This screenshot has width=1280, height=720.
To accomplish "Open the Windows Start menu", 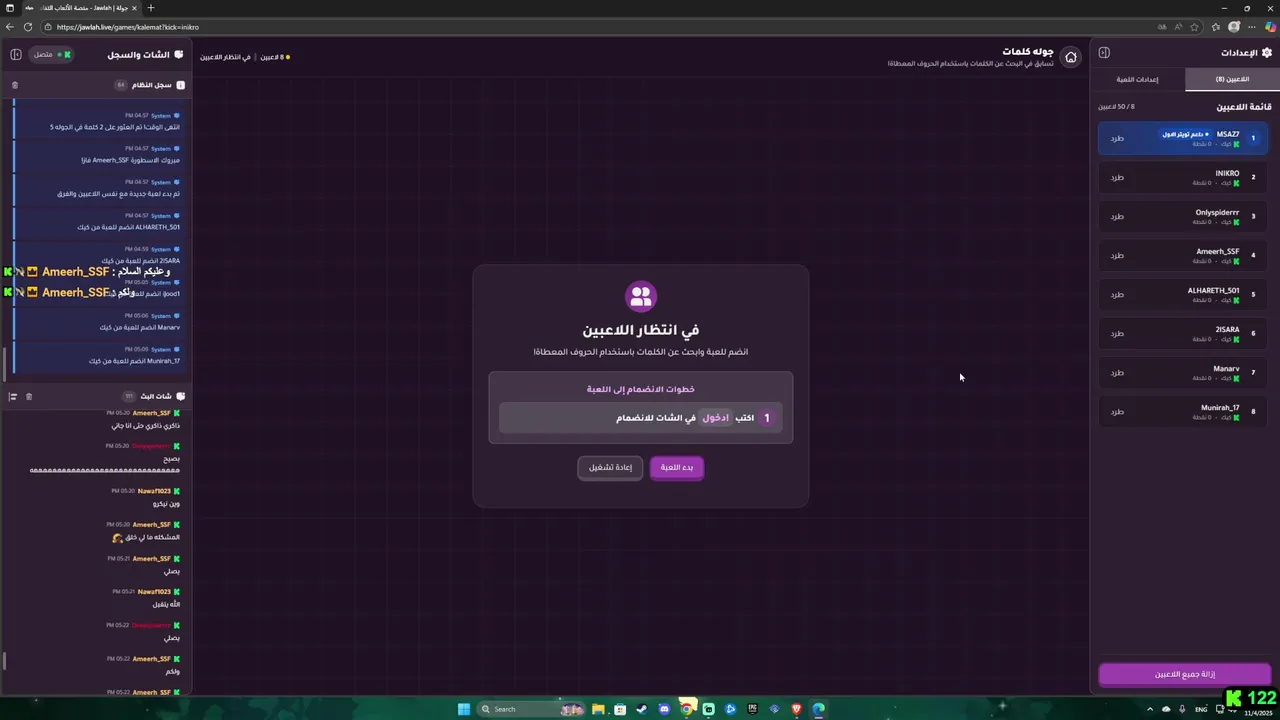I will pos(464,709).
